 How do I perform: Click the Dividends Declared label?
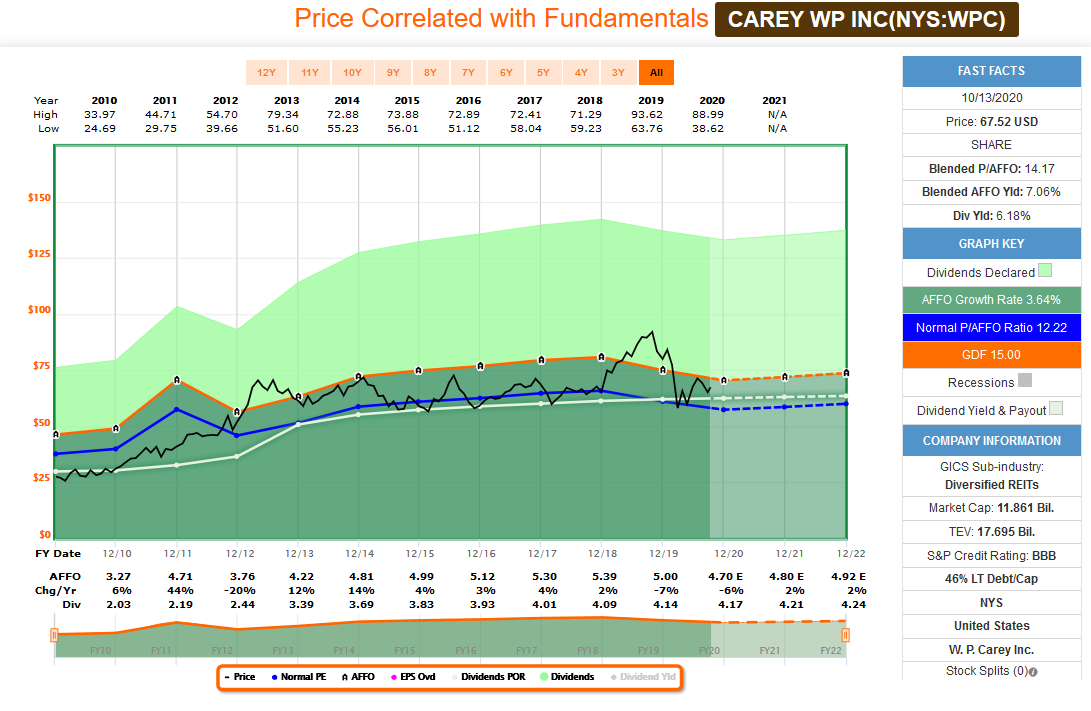coord(980,273)
